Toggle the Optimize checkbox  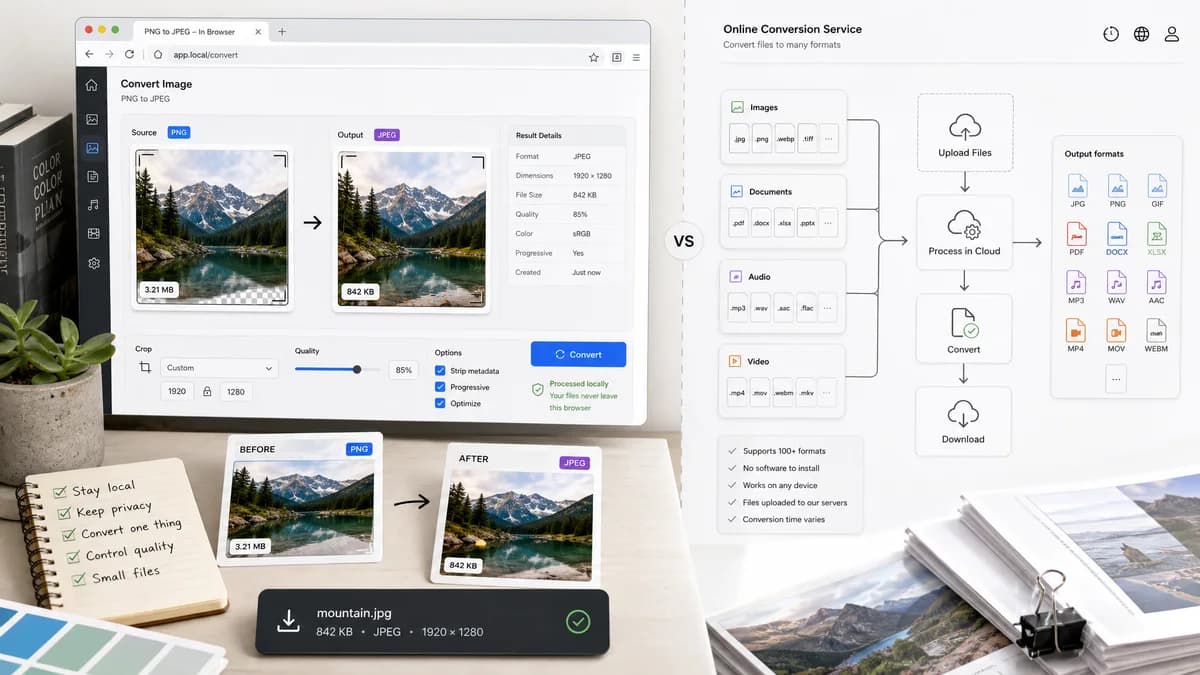[x=440, y=403]
